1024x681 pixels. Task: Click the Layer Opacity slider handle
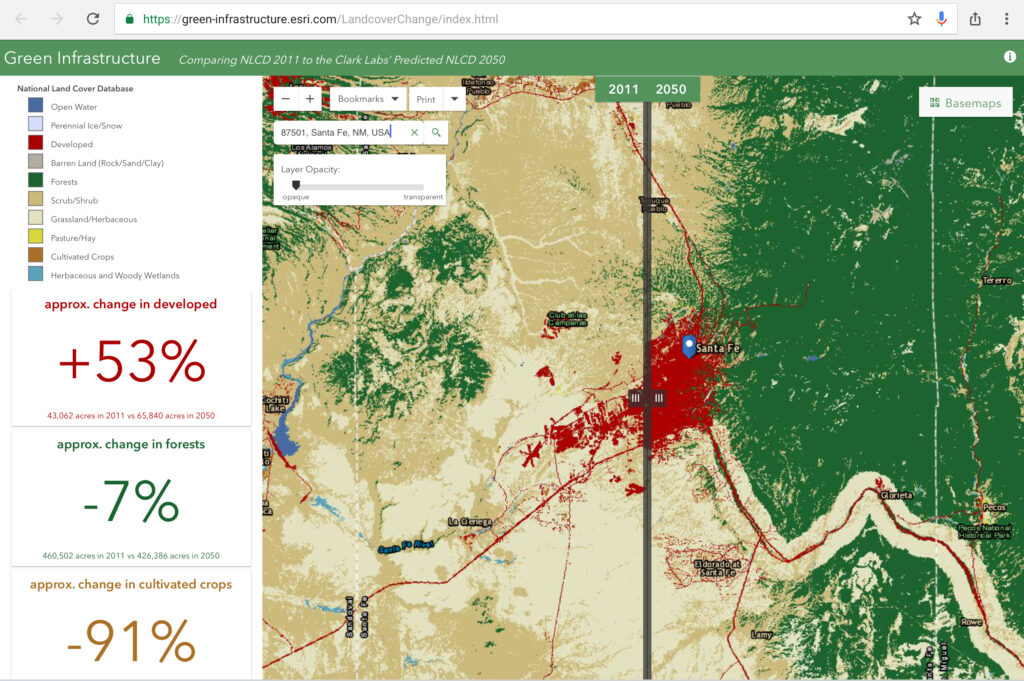click(x=296, y=185)
